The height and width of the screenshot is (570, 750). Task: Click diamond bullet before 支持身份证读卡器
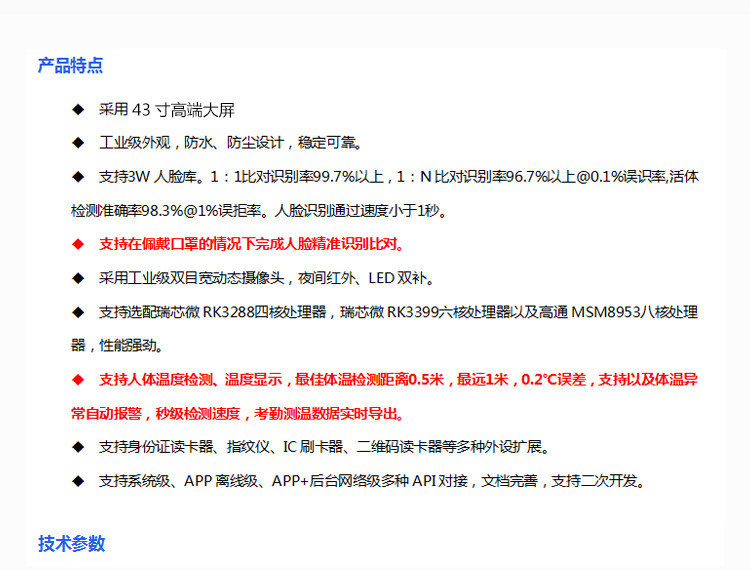[78, 447]
